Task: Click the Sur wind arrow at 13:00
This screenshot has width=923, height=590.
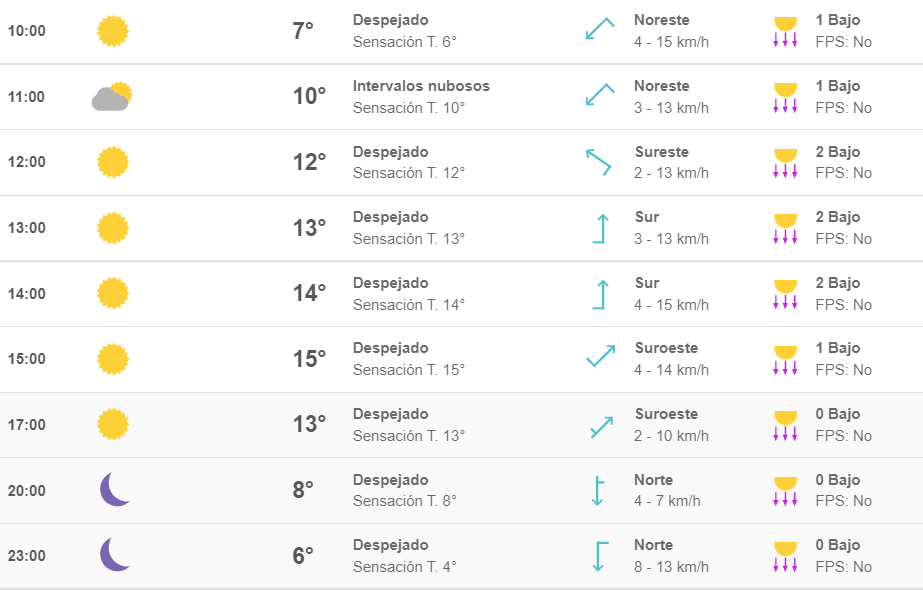Action: tap(600, 228)
